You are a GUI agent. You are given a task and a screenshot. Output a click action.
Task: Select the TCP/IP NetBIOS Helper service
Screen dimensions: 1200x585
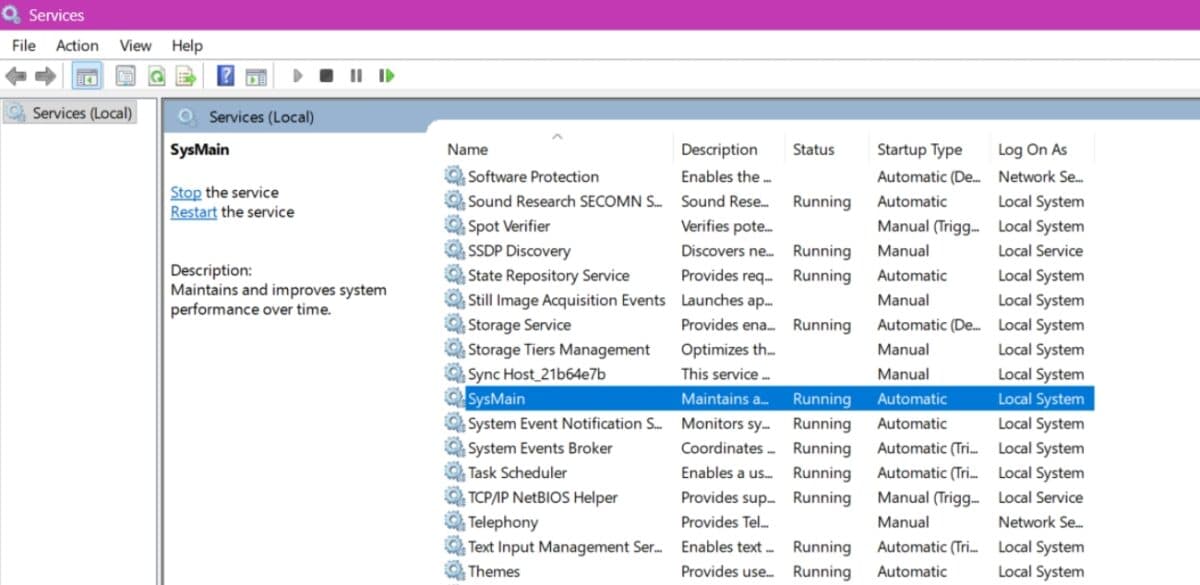tap(543, 497)
